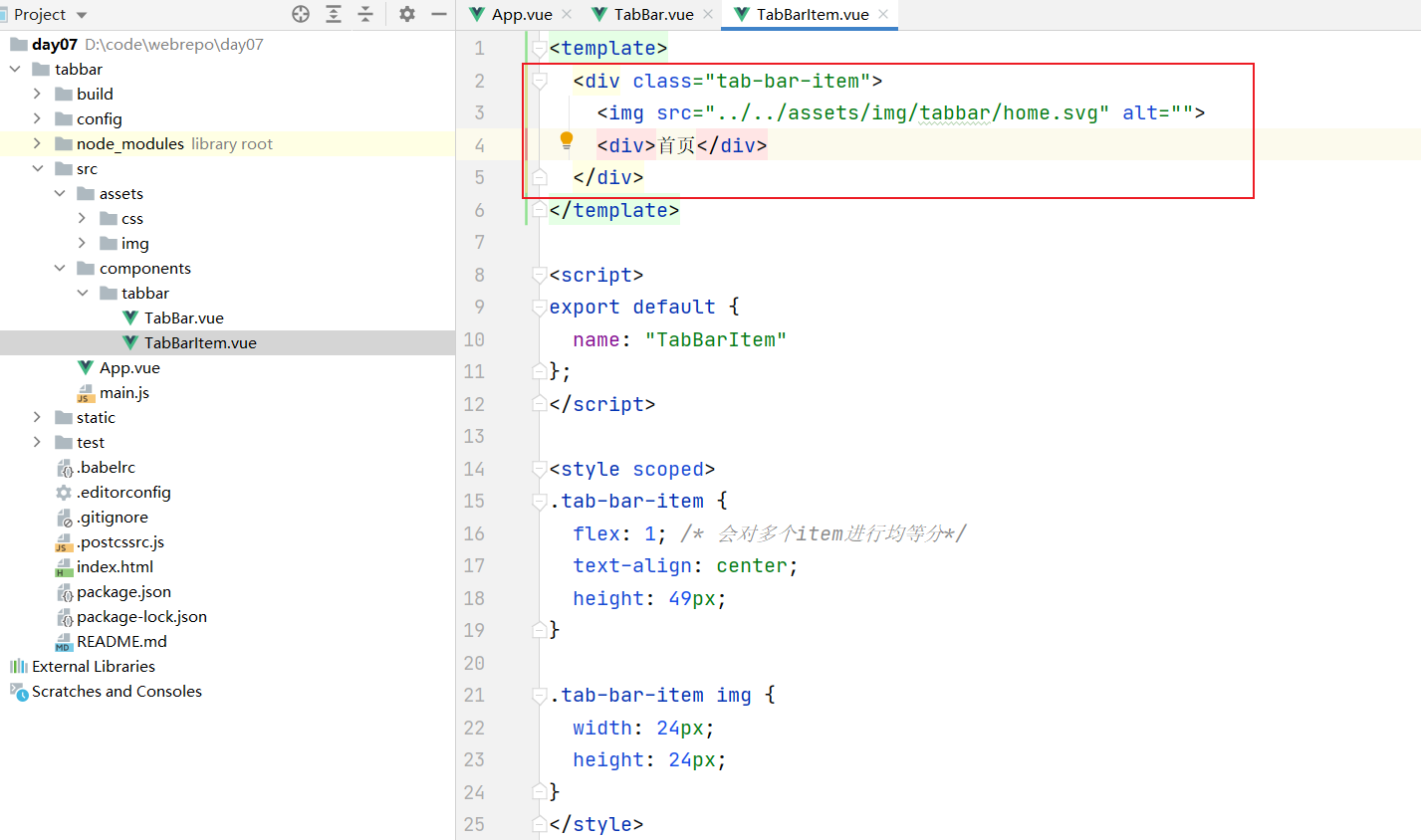1421x840 pixels.
Task: Select TabBarItem.vue in the project tree
Action: click(200, 342)
